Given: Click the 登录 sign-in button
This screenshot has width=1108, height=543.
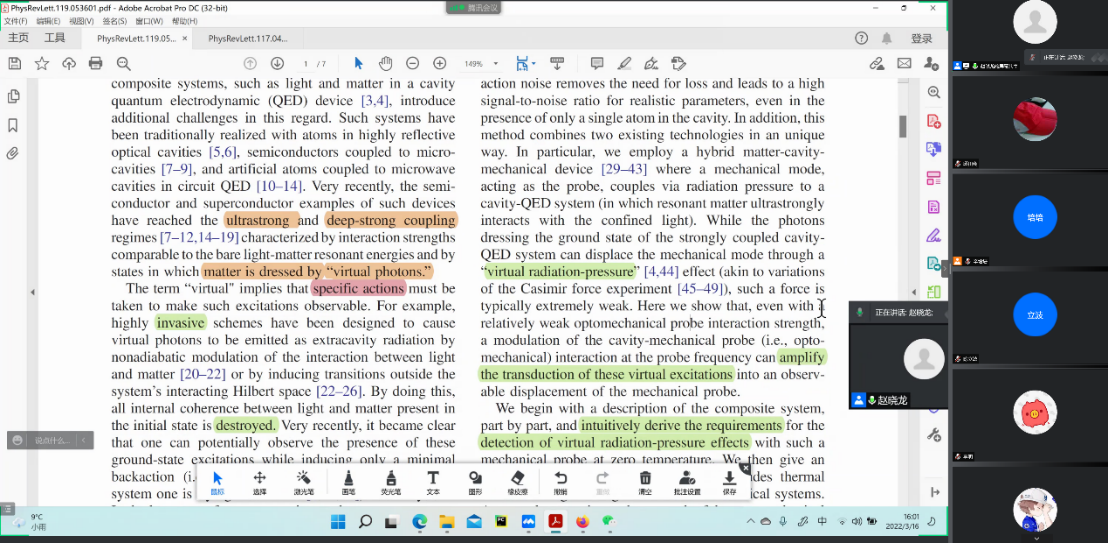Looking at the screenshot, I should pyautogui.click(x=921, y=39).
